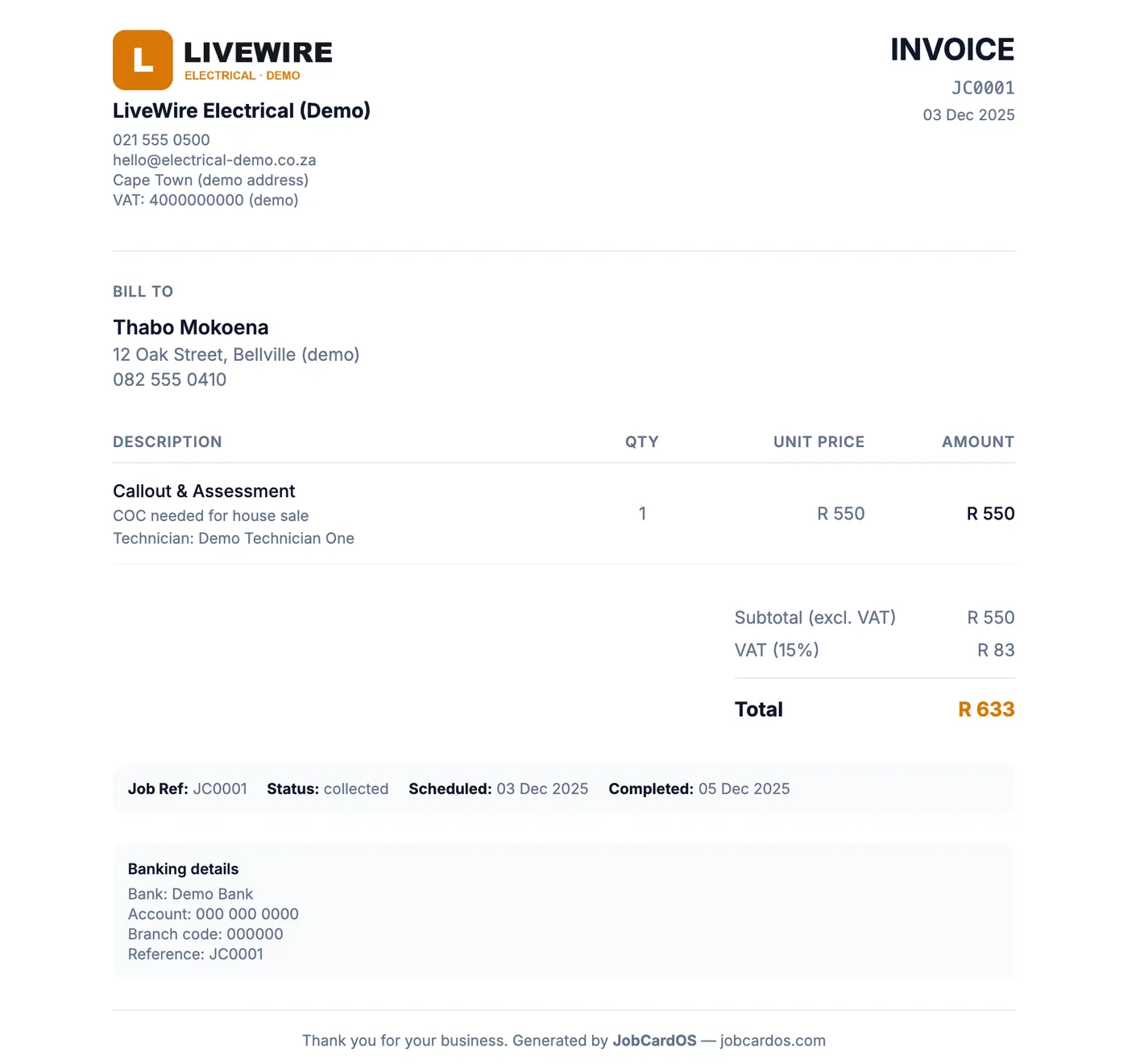Click Account: 000 000 0000 line
1128x1064 pixels.
point(214,914)
